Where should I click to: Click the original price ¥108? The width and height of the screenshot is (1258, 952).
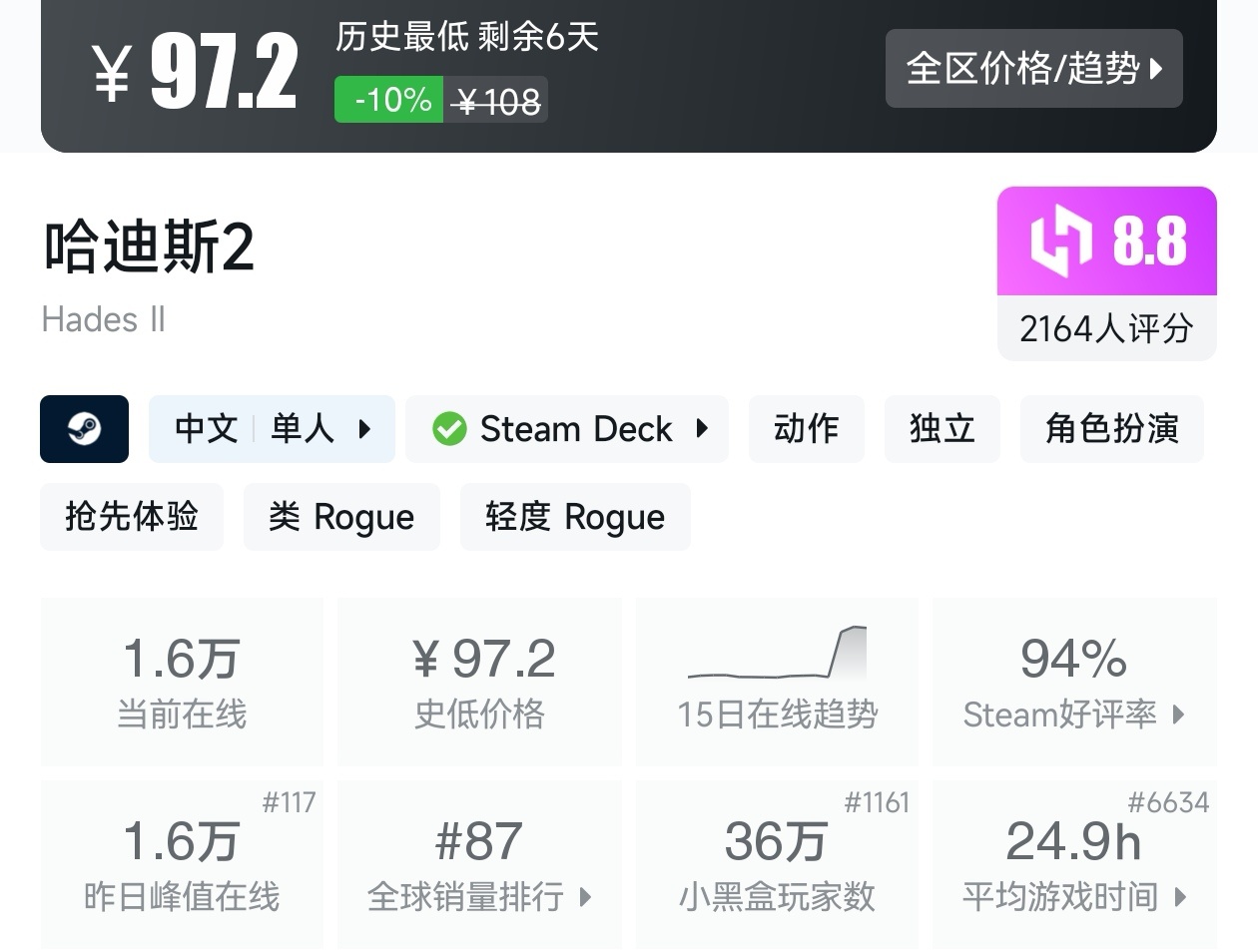click(x=496, y=101)
